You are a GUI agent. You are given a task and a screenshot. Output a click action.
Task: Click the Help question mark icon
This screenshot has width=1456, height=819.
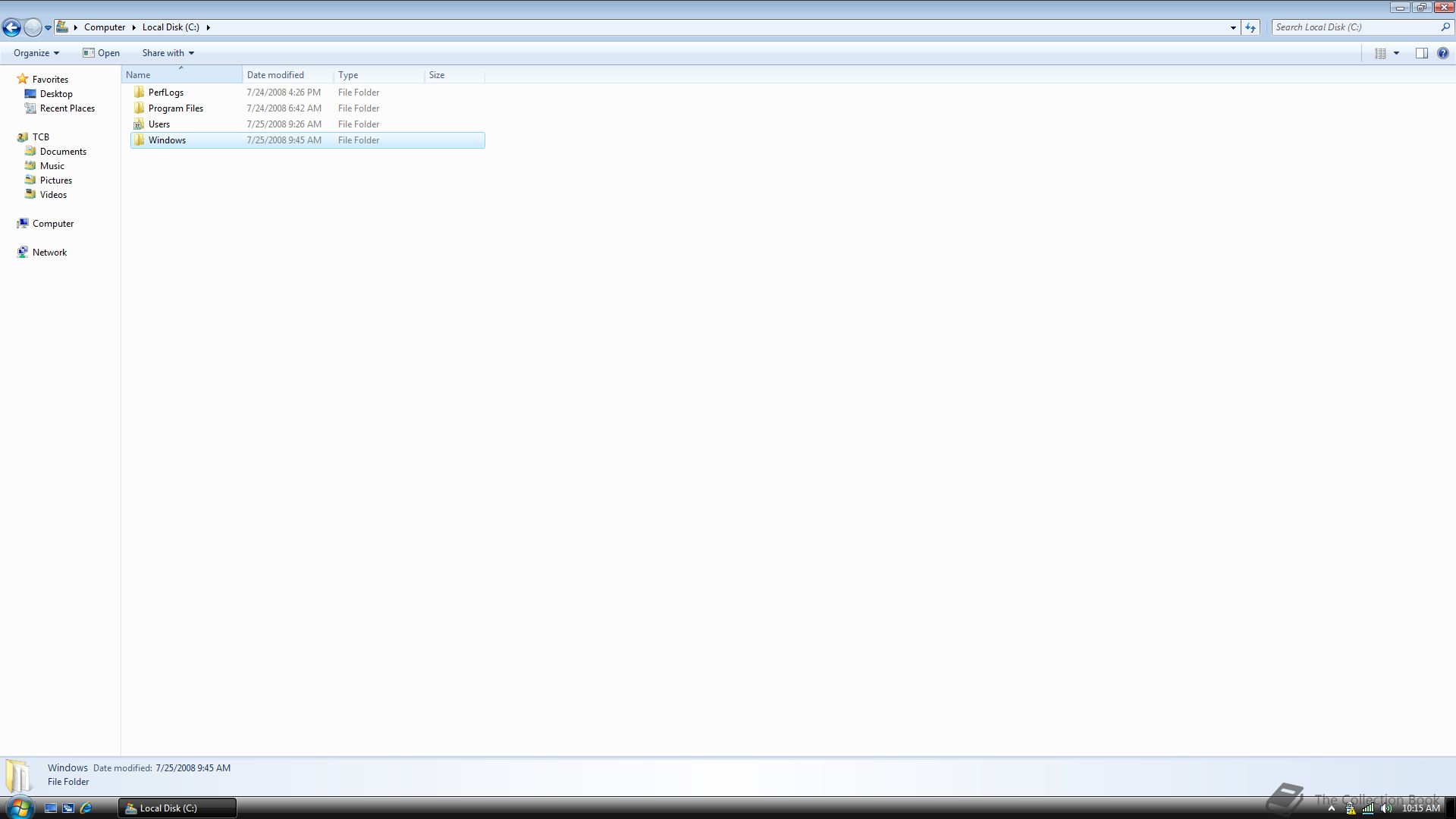point(1443,53)
